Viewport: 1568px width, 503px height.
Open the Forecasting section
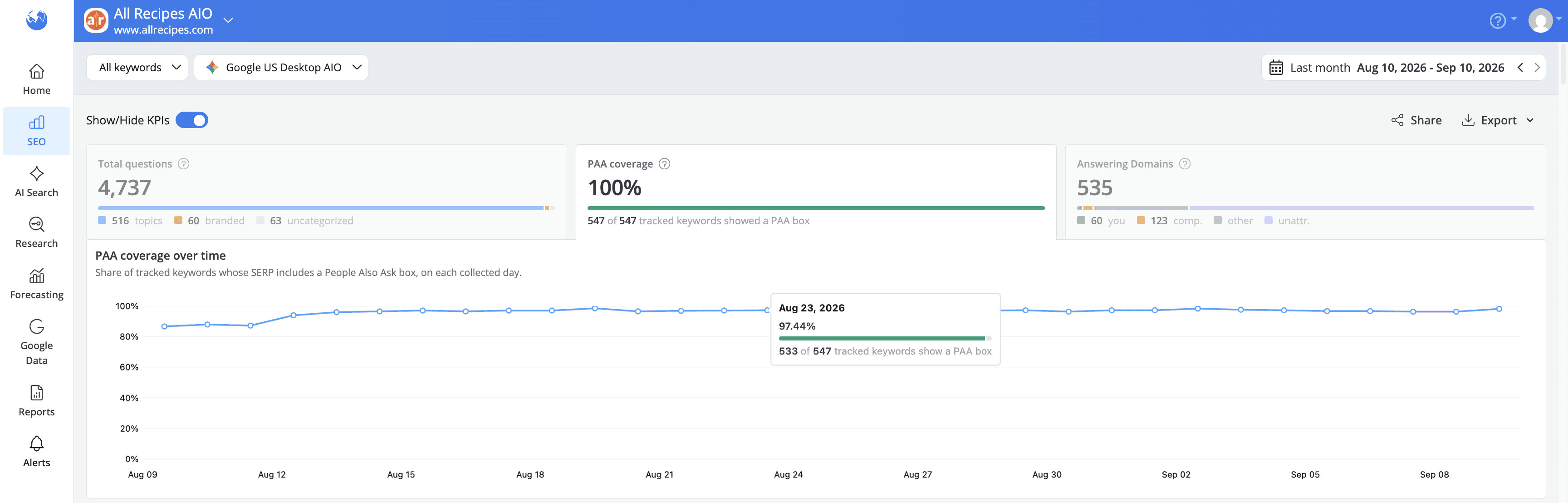coord(36,284)
